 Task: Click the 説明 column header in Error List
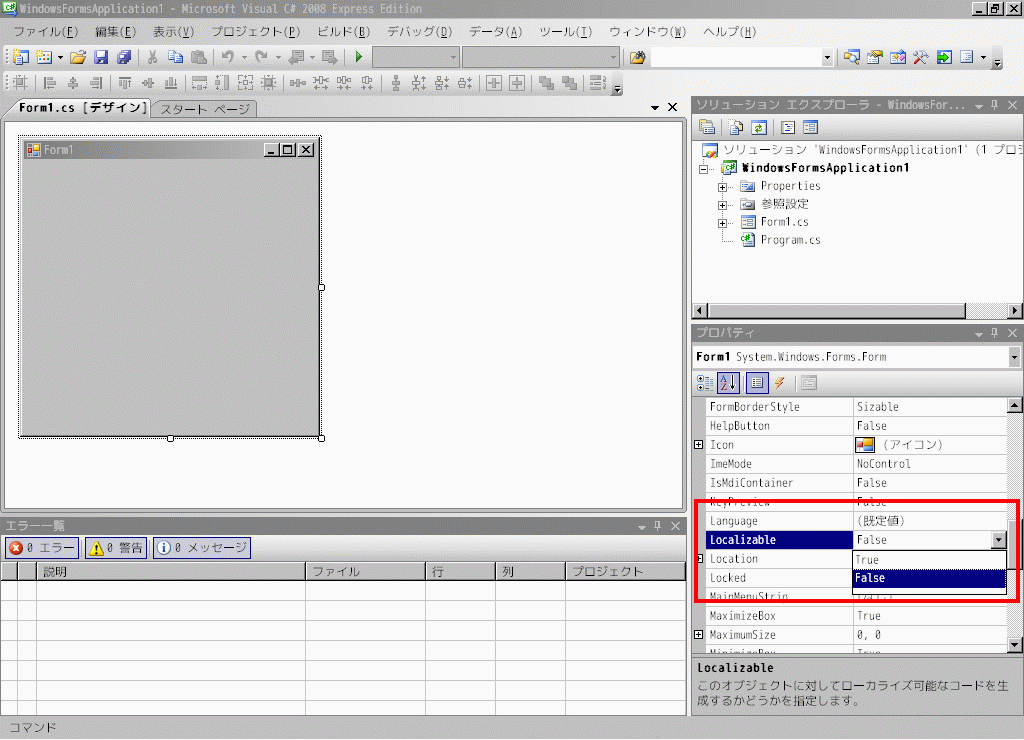tap(170, 571)
